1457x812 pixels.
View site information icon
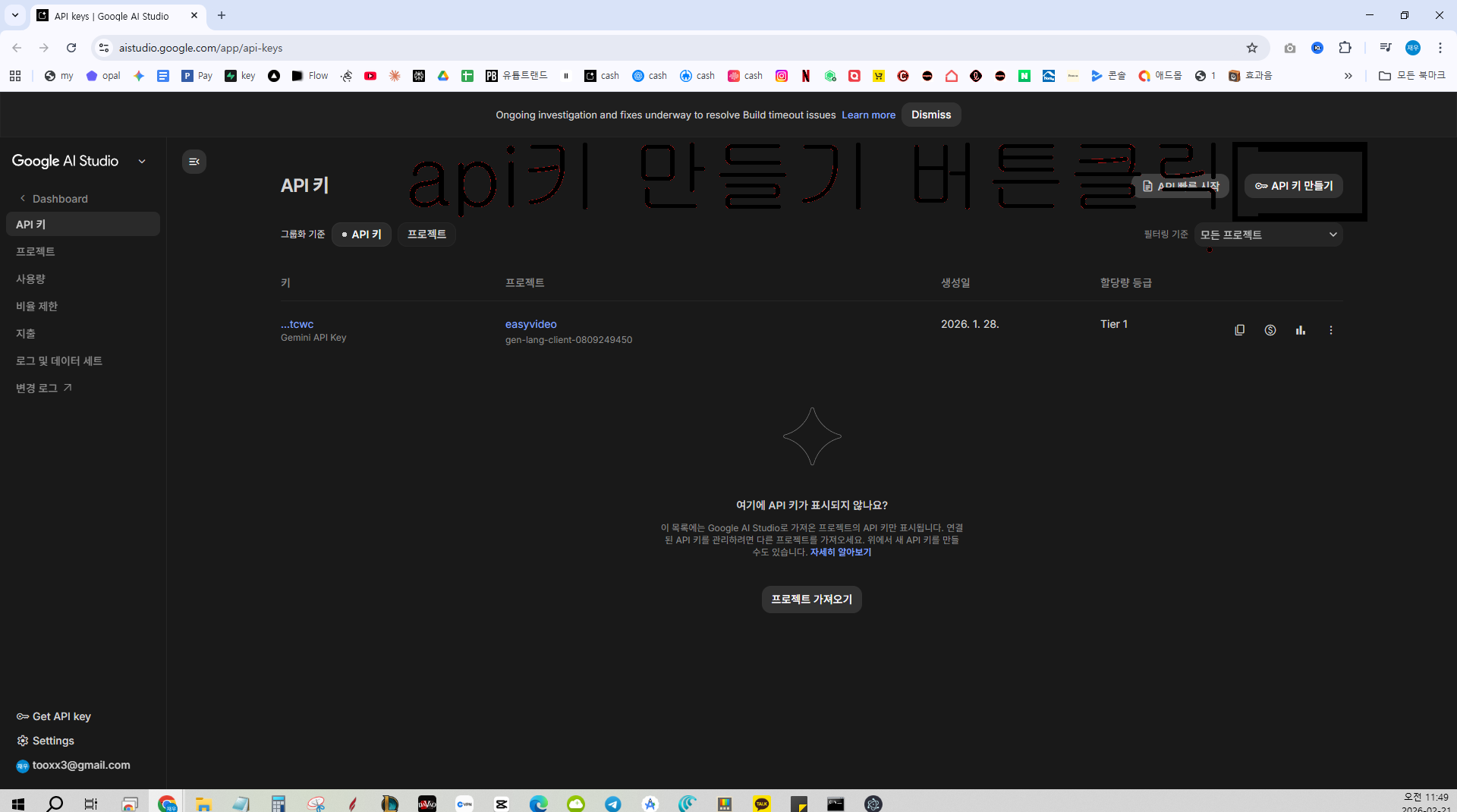point(104,48)
